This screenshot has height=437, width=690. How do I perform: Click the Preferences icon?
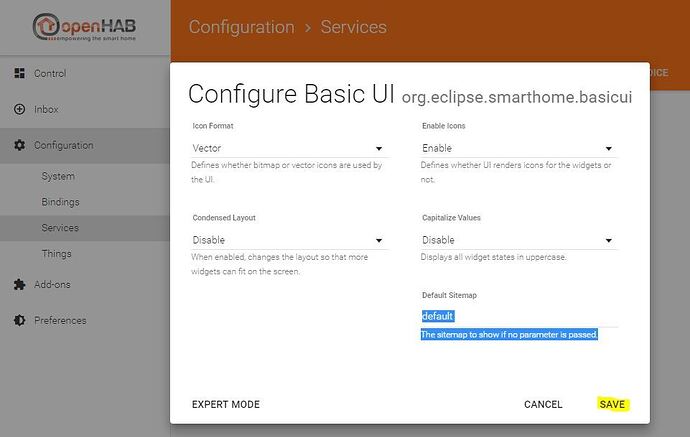tap(19, 321)
